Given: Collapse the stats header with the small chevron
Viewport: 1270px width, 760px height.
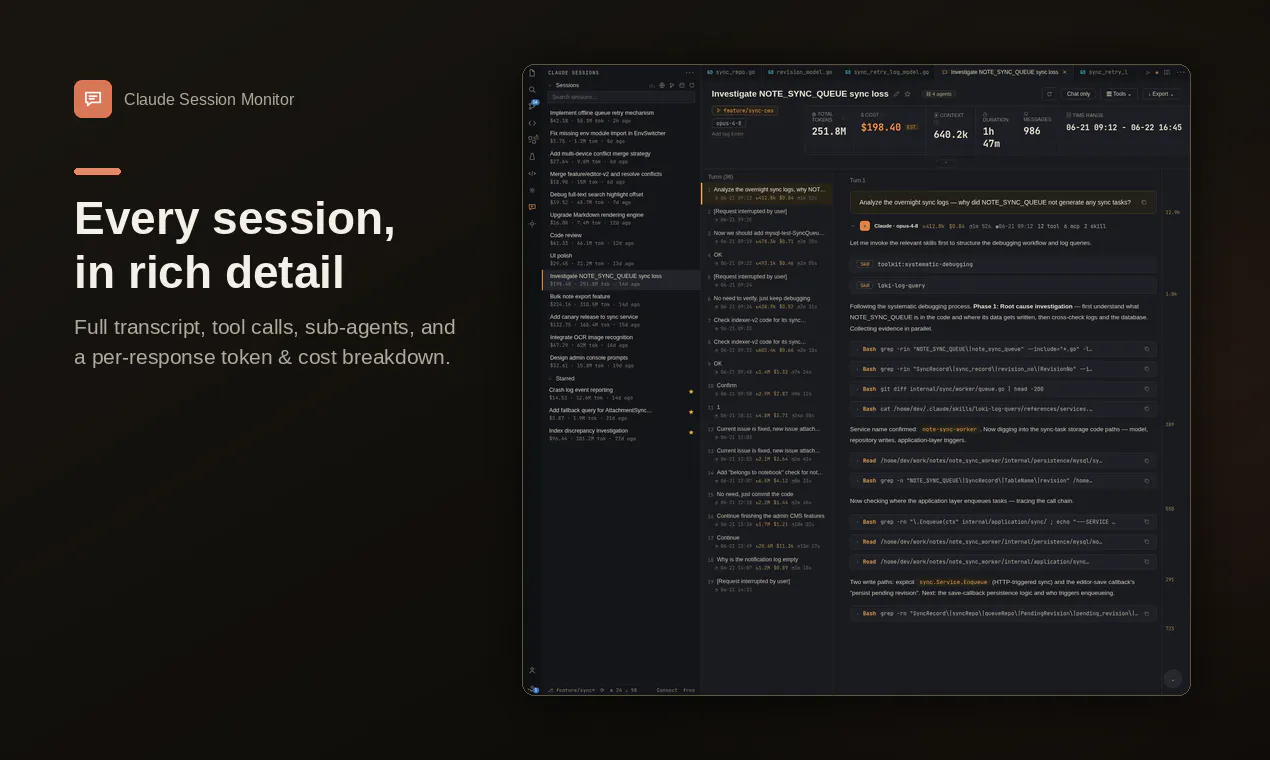Looking at the screenshot, I should click(946, 162).
